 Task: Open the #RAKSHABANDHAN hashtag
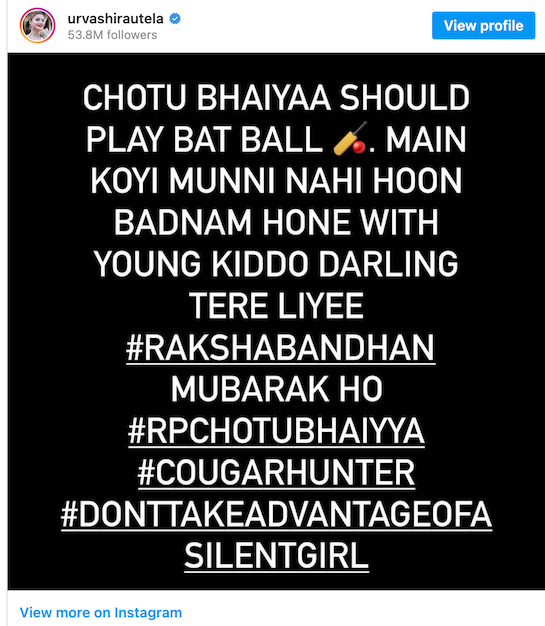[x=280, y=348]
